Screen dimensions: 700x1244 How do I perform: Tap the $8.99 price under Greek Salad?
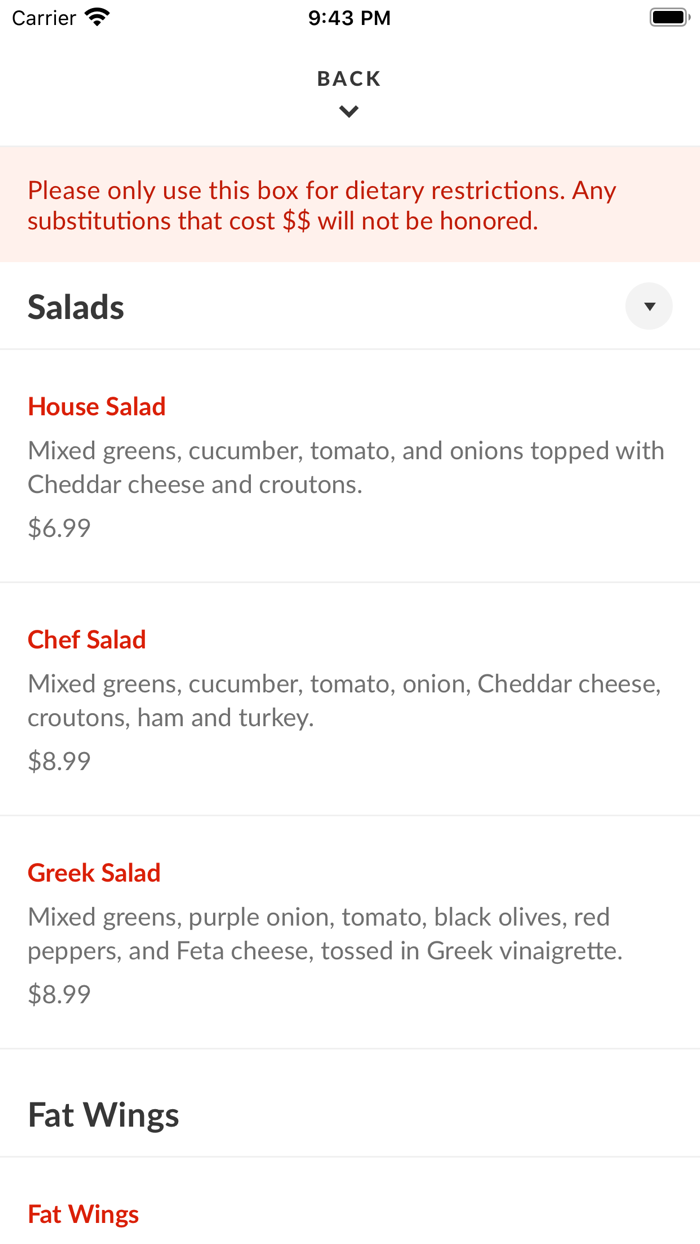(x=59, y=994)
